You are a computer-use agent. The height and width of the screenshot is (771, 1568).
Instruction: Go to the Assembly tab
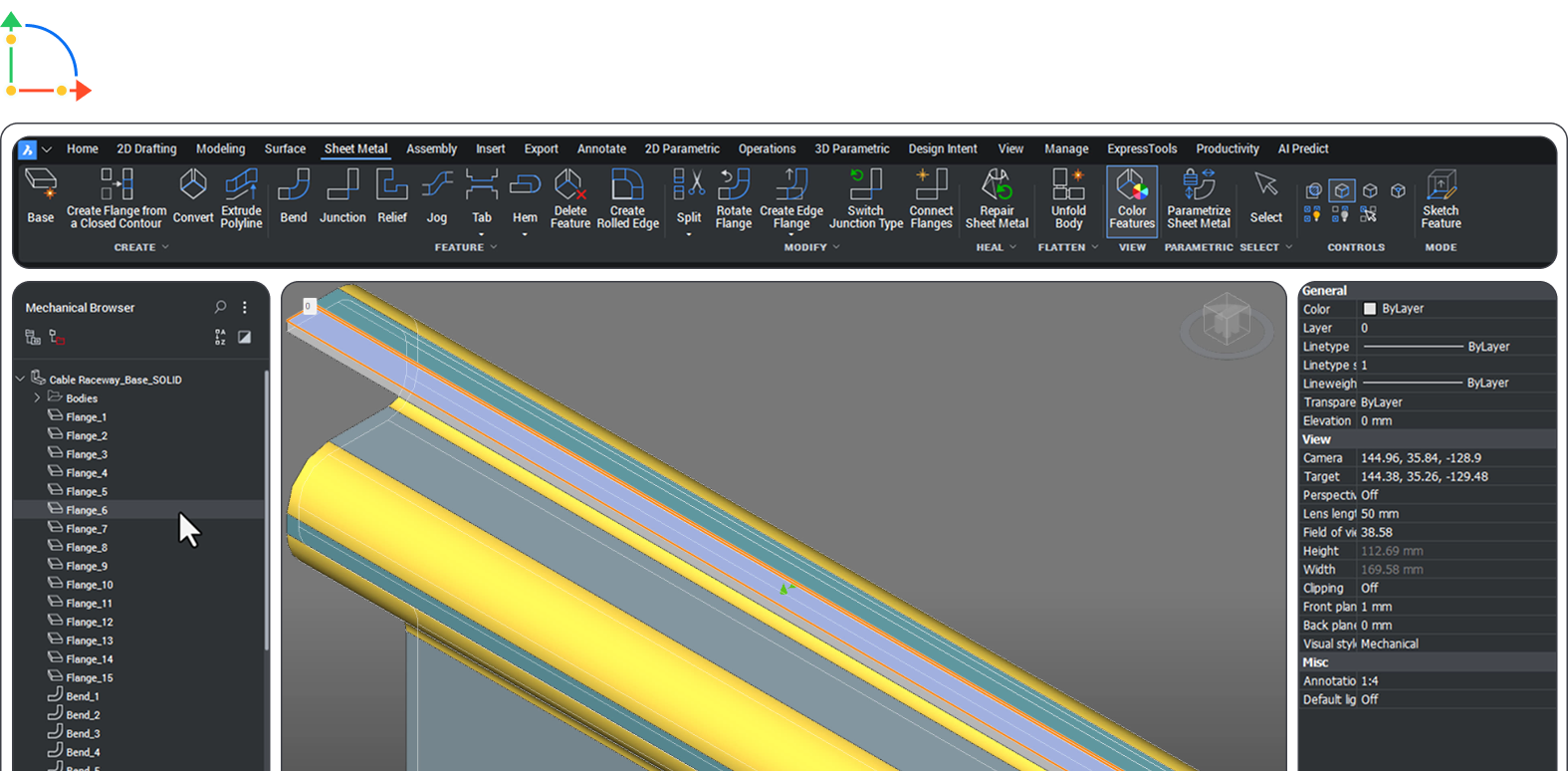[x=432, y=149]
